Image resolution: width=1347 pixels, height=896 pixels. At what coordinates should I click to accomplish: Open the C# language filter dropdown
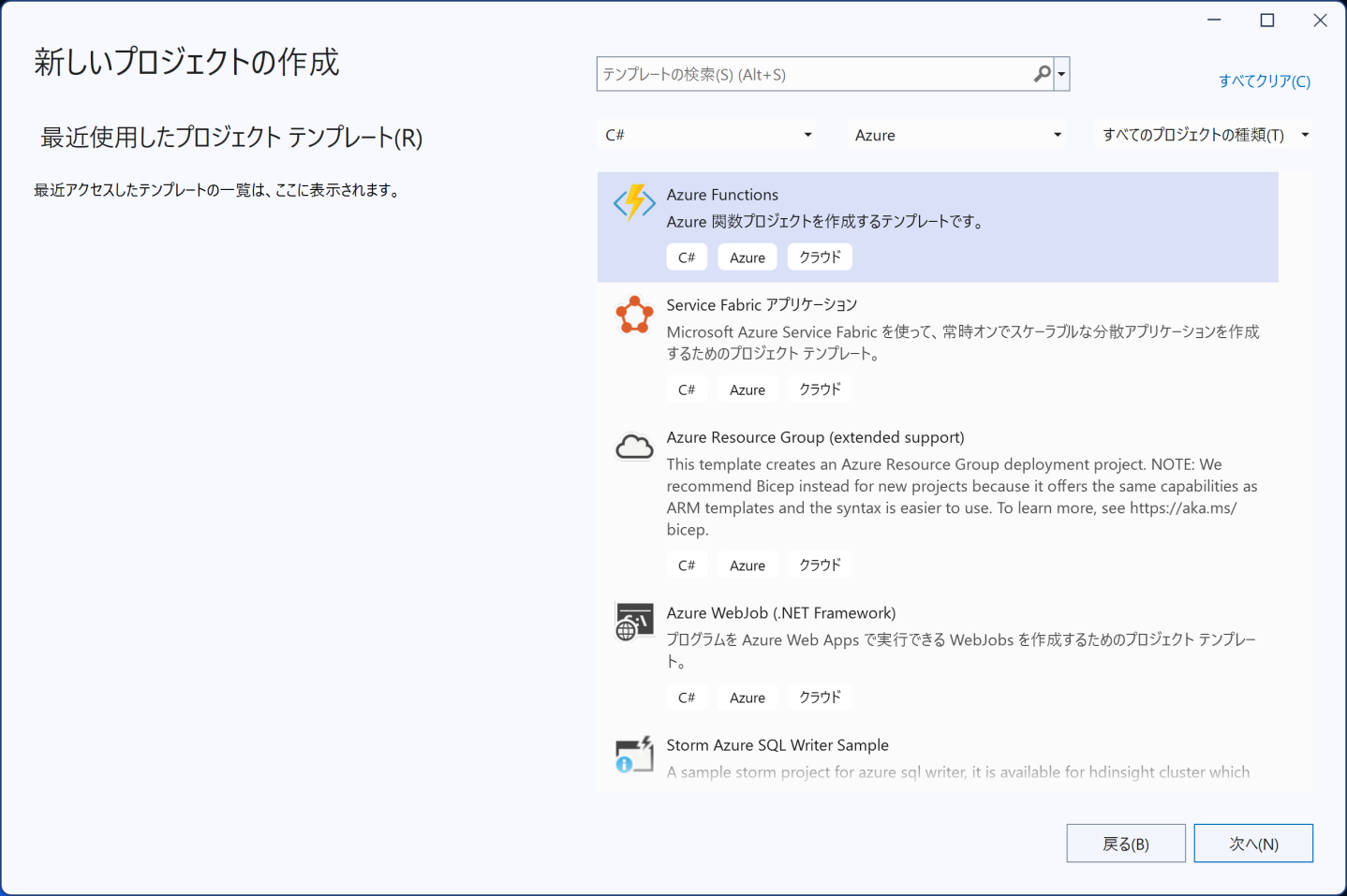point(708,135)
